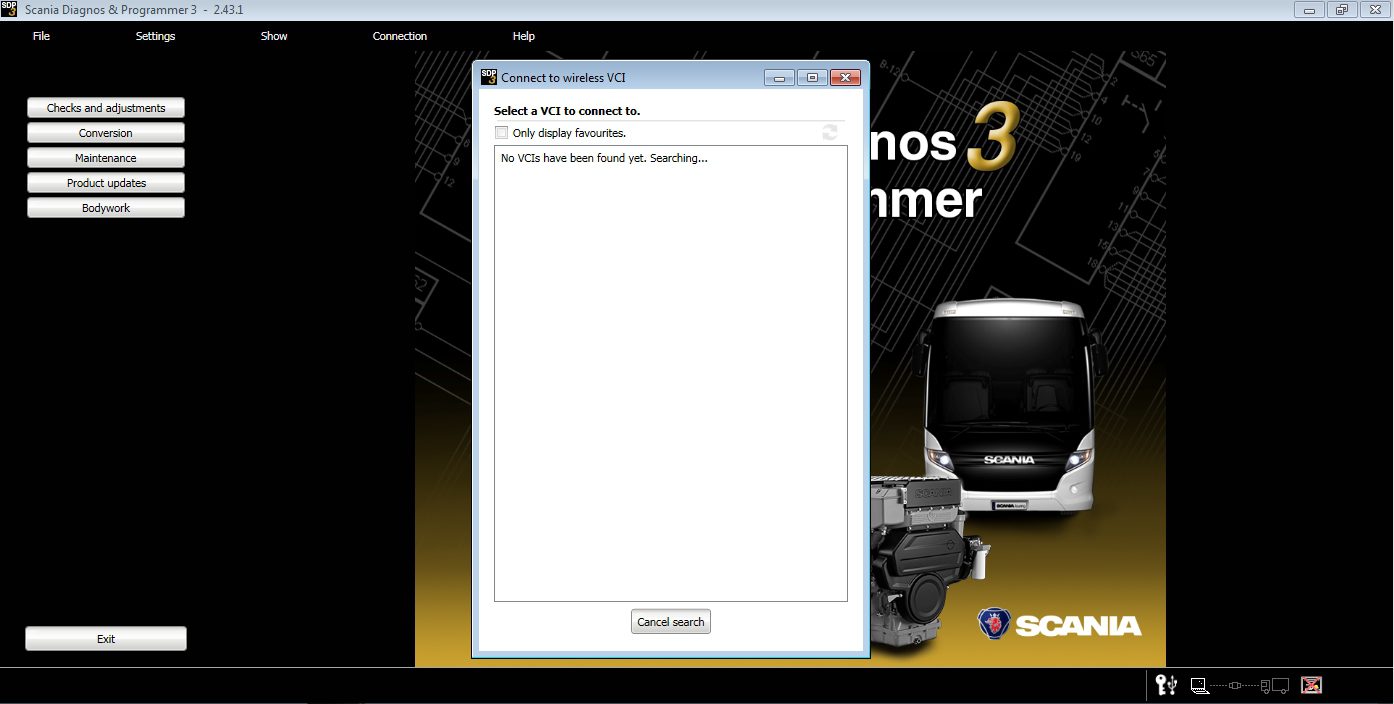
Task: Maximize the Connect to wireless VCI dialog
Action: pyautogui.click(x=812, y=77)
